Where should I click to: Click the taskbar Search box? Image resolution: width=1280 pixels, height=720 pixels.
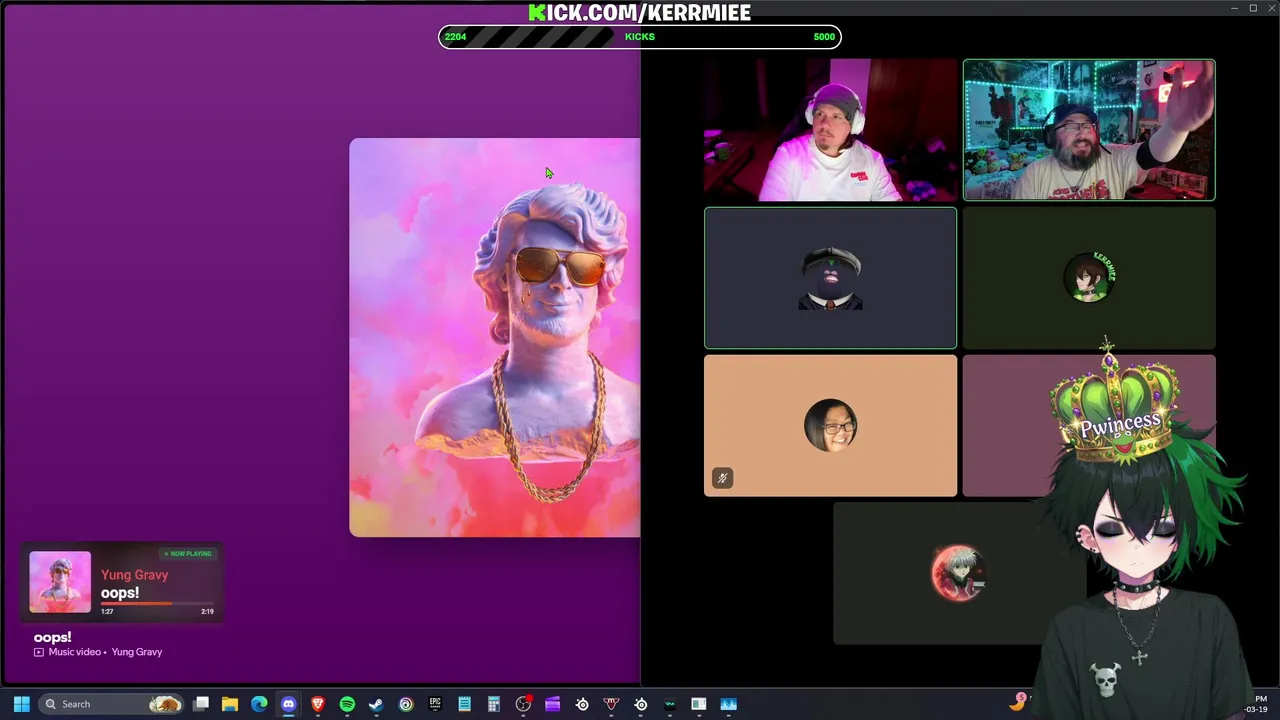[x=113, y=704]
